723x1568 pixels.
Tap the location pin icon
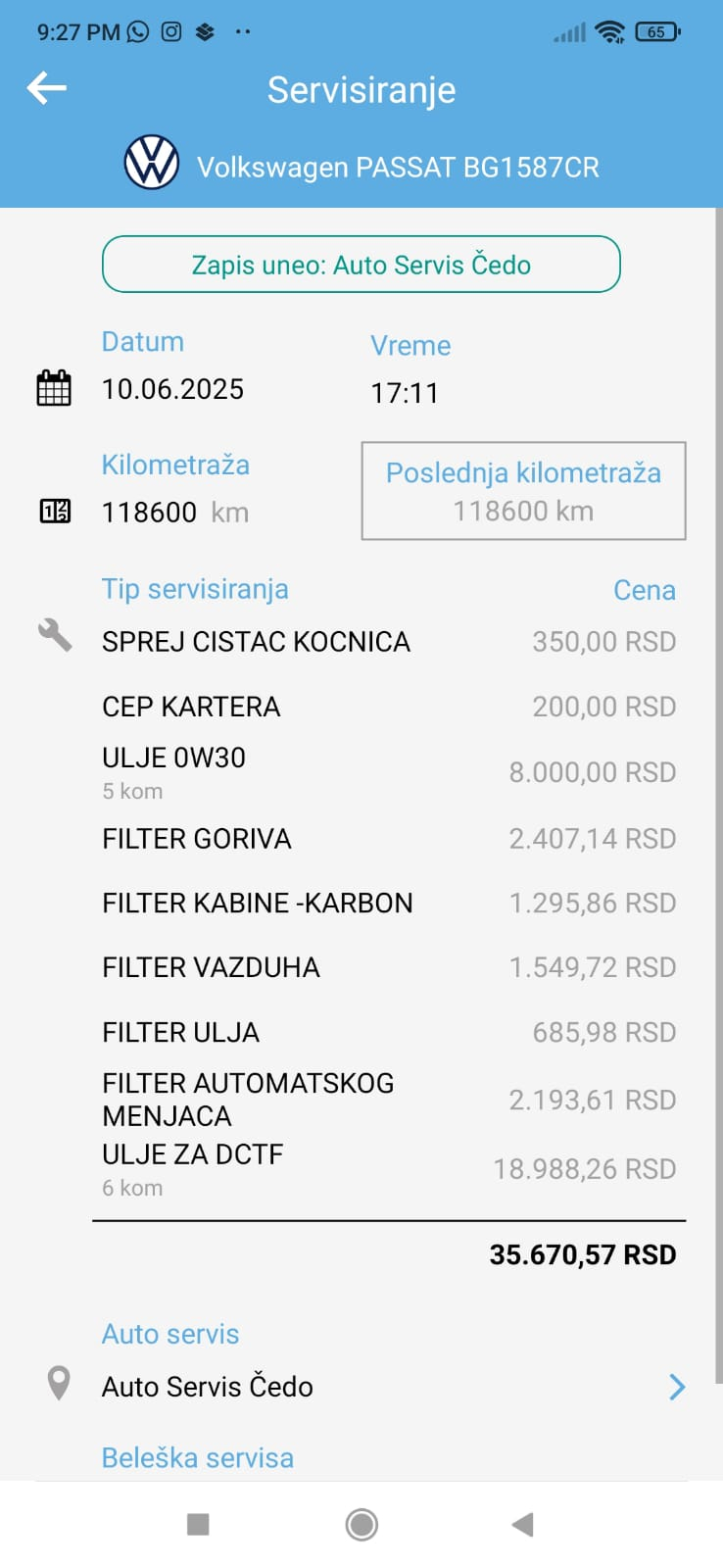pos(59,1384)
